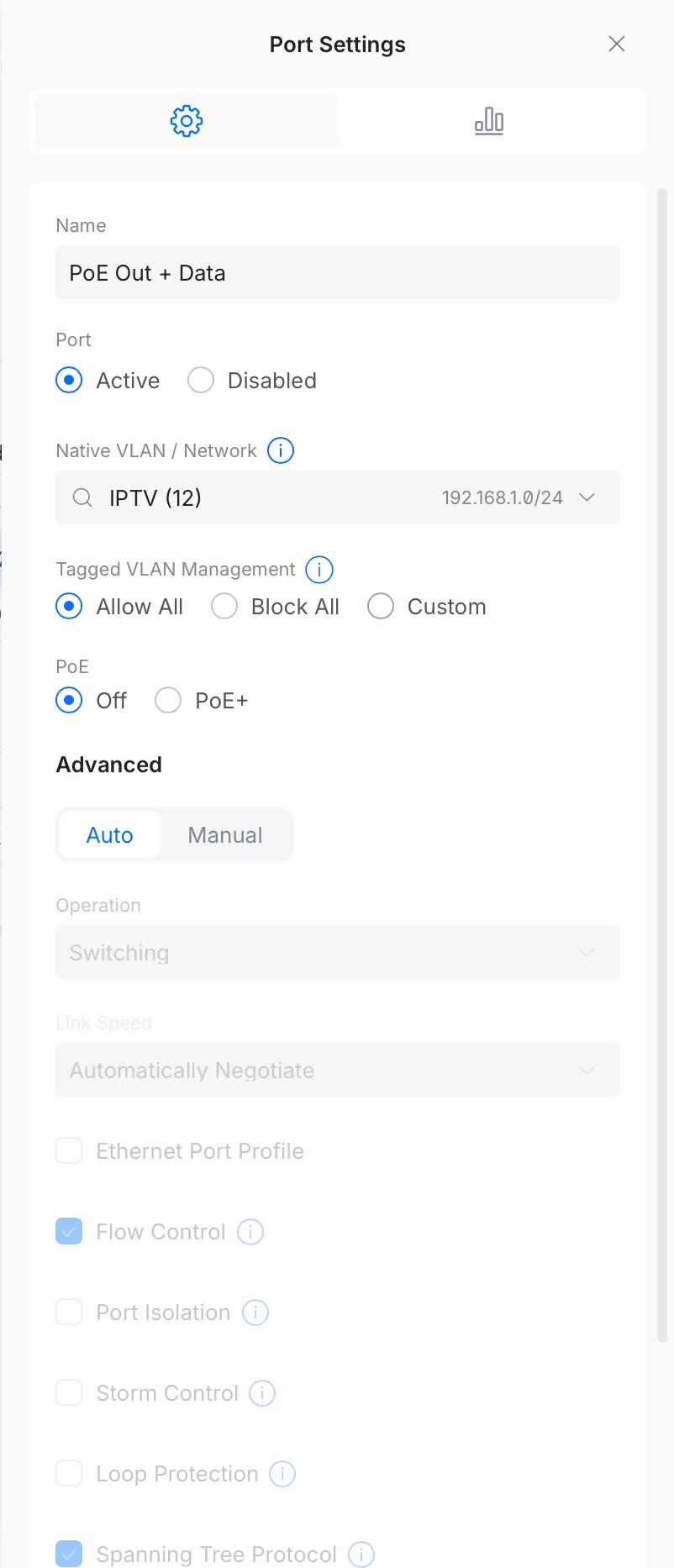The image size is (674, 1568).
Task: Click the Storm Control info icon
Action: tap(262, 1393)
